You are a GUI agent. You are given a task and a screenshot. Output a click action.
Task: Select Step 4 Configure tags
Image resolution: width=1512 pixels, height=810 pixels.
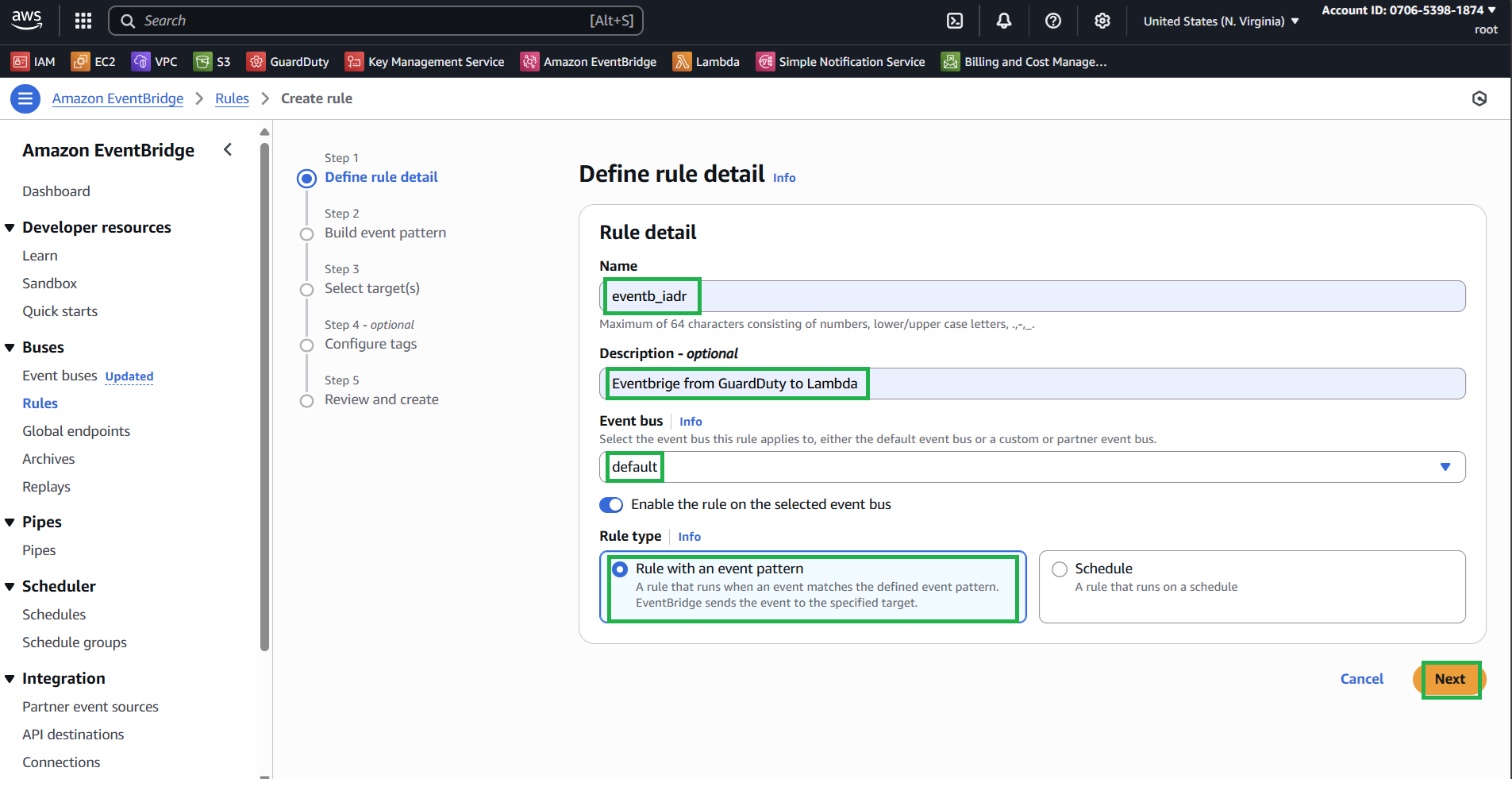371,344
